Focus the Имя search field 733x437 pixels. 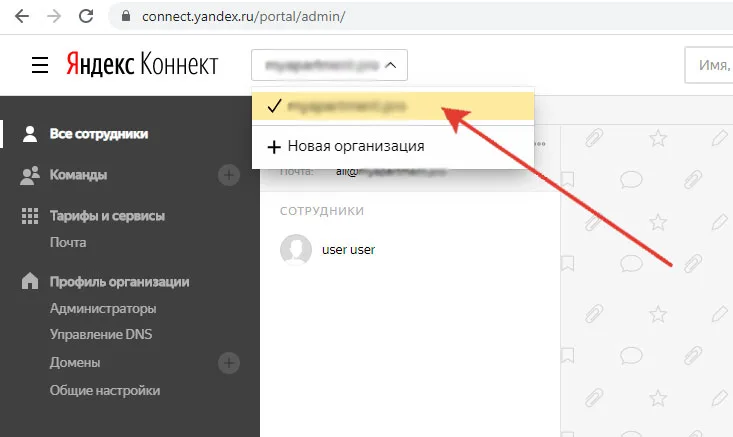point(709,65)
